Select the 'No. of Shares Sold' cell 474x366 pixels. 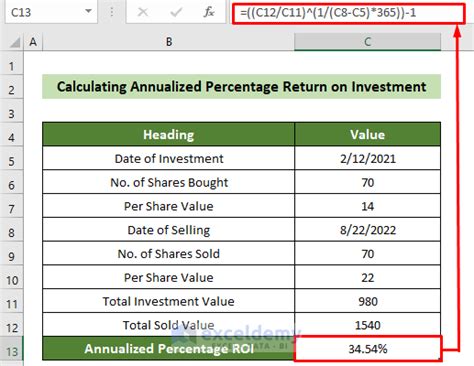(x=169, y=254)
